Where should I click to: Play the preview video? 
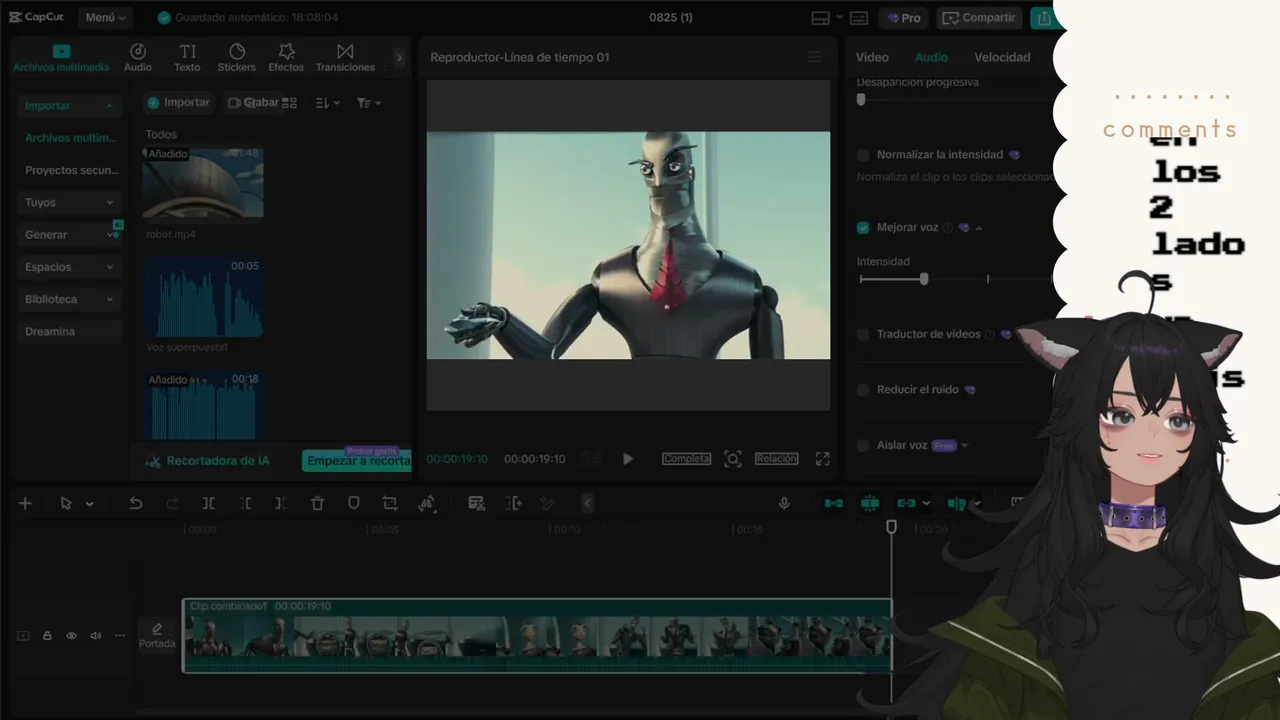[628, 459]
